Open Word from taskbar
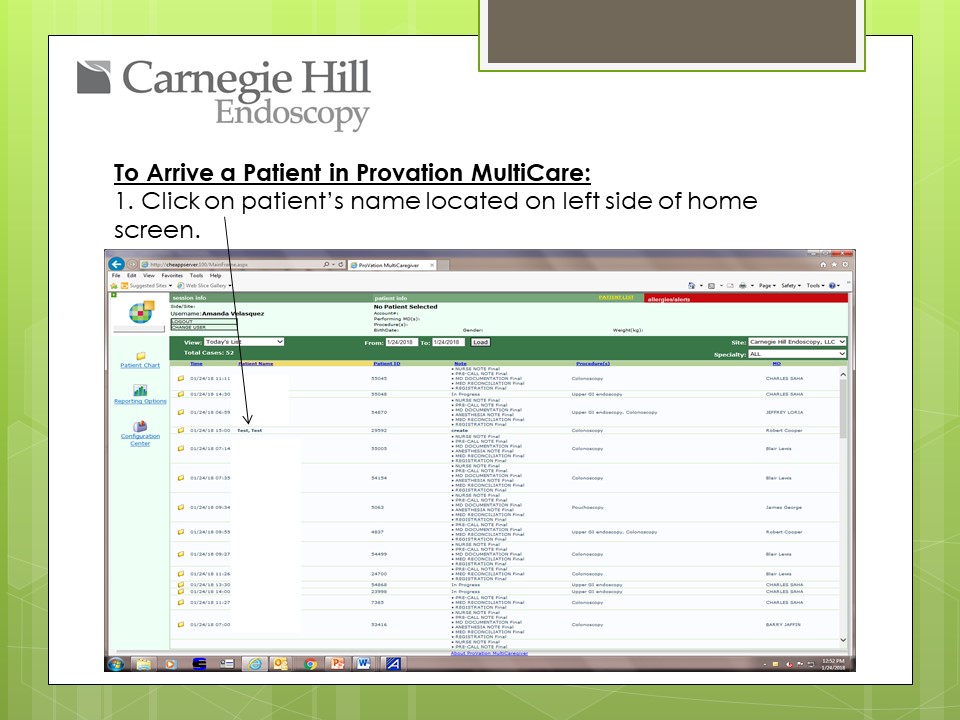This screenshot has width=960, height=720. (364, 664)
